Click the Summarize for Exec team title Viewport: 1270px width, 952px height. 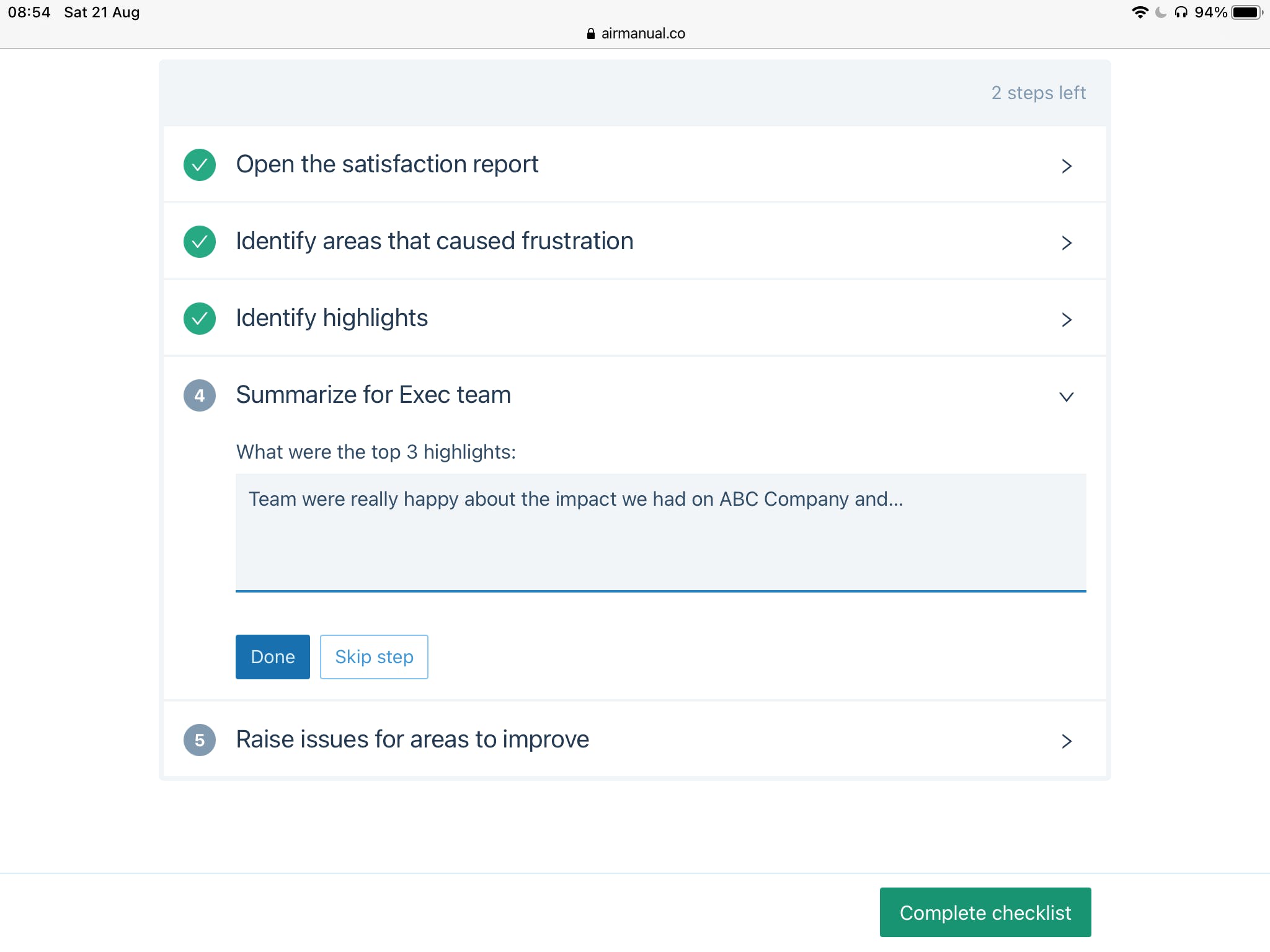click(373, 395)
